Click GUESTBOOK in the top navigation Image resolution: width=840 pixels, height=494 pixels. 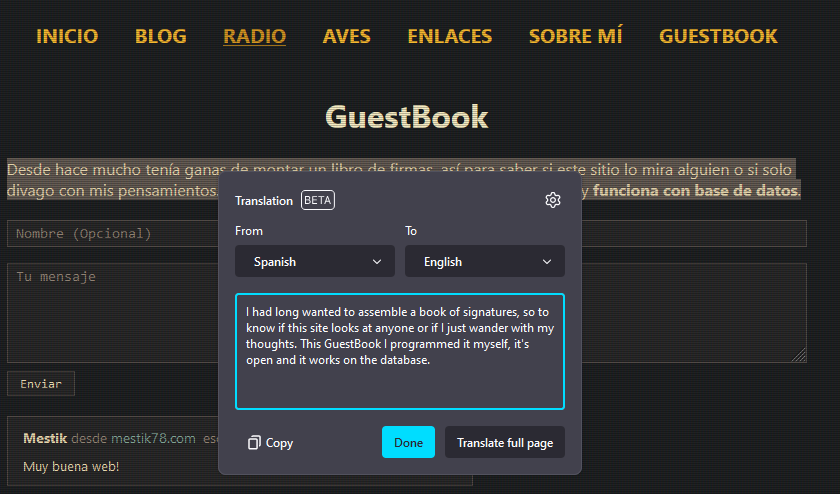pos(717,37)
